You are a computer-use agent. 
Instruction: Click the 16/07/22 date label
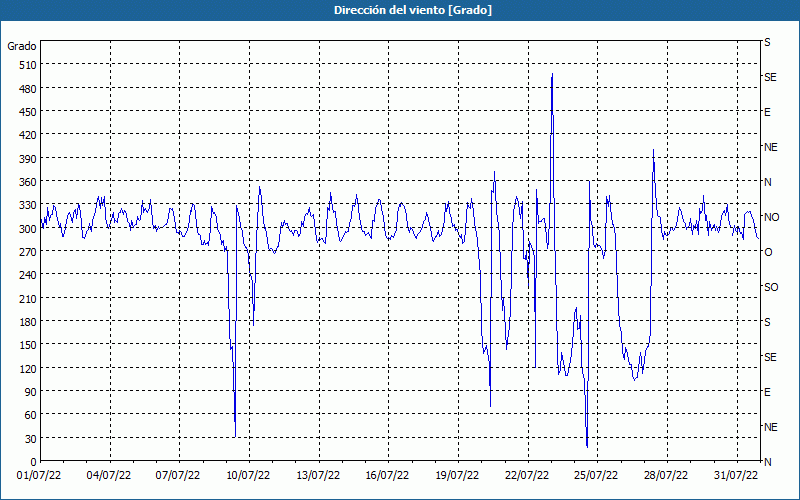(387, 476)
